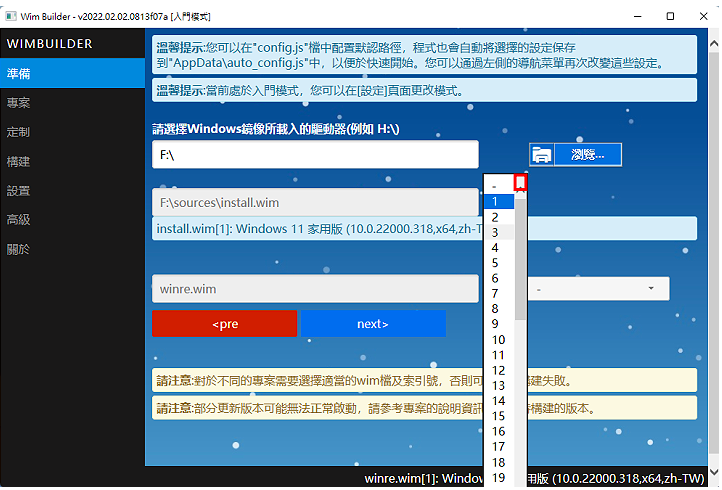Select index 7 from the list
722x490 pixels.
[499, 293]
